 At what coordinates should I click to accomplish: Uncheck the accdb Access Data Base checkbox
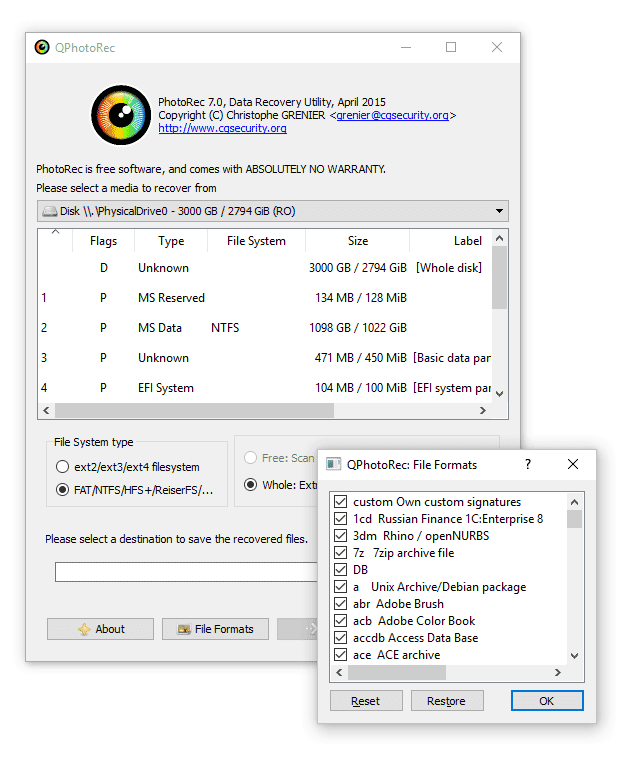[x=340, y=638]
